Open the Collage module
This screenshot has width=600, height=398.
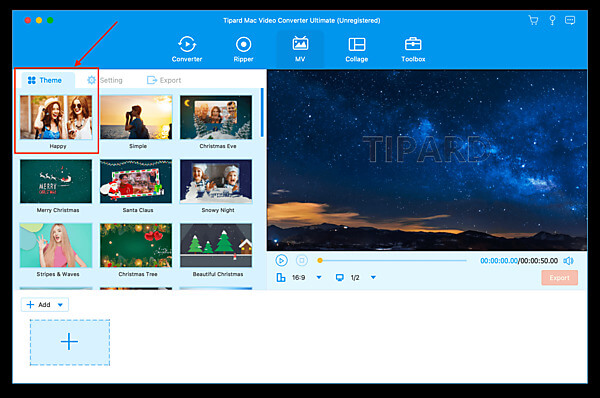[357, 49]
